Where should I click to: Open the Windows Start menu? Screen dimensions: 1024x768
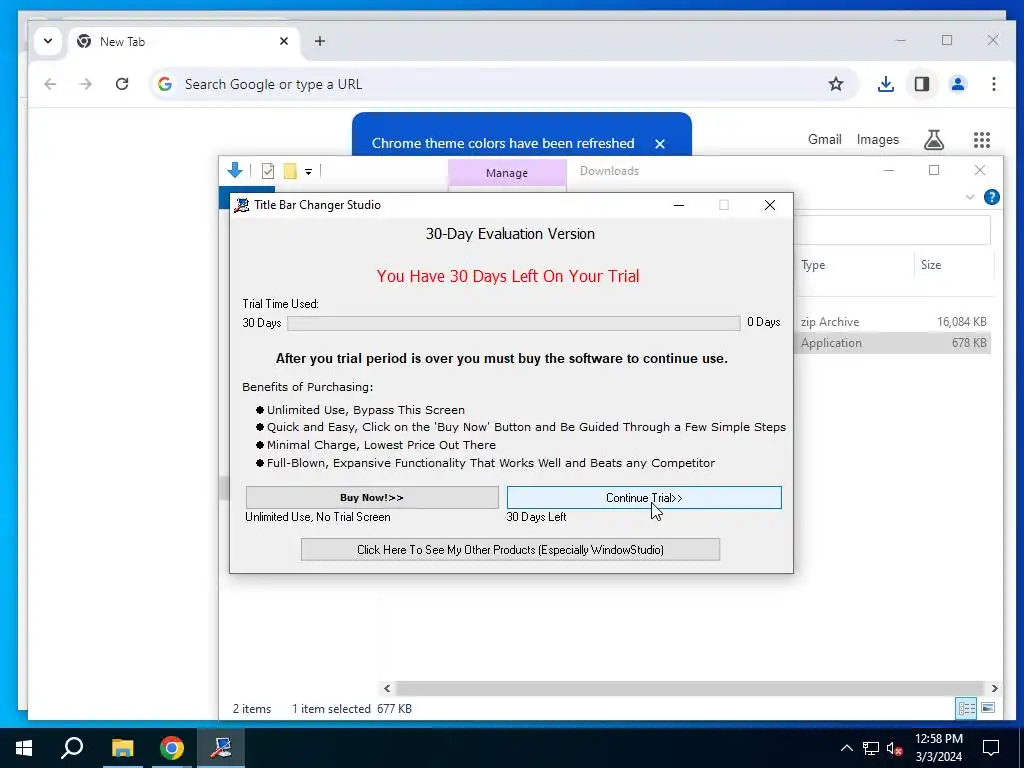click(24, 748)
